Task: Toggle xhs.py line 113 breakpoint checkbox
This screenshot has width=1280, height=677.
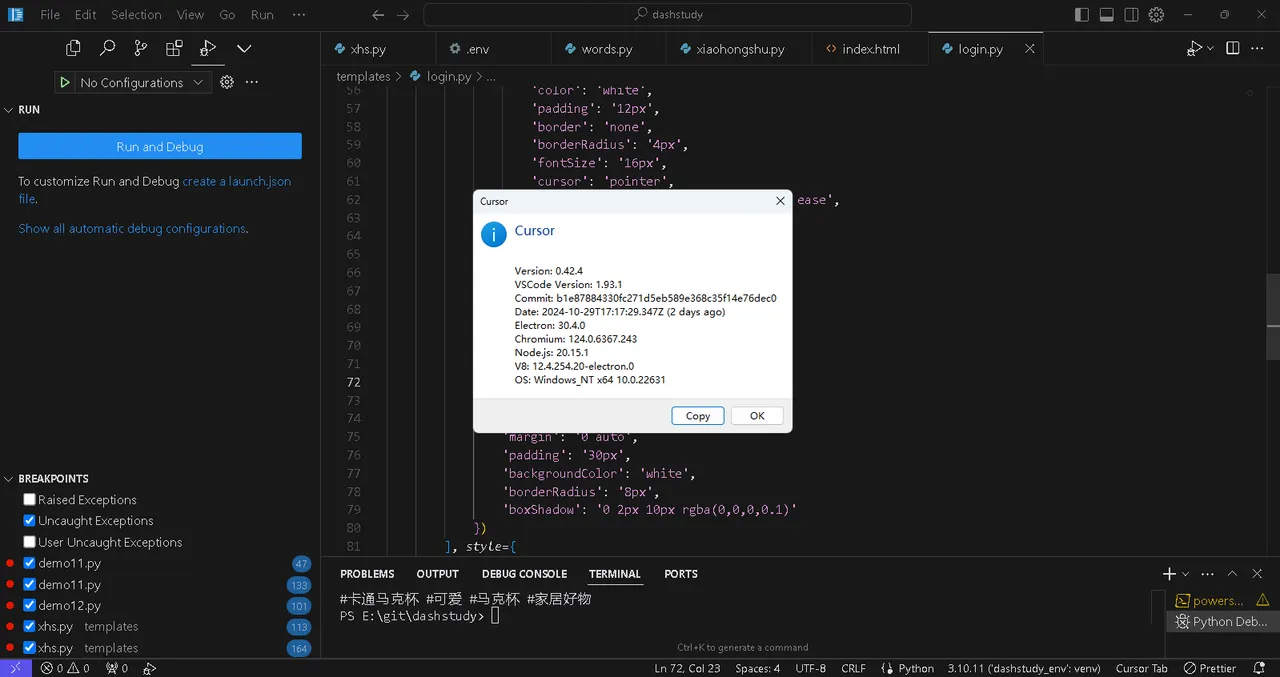Action: [x=29, y=626]
